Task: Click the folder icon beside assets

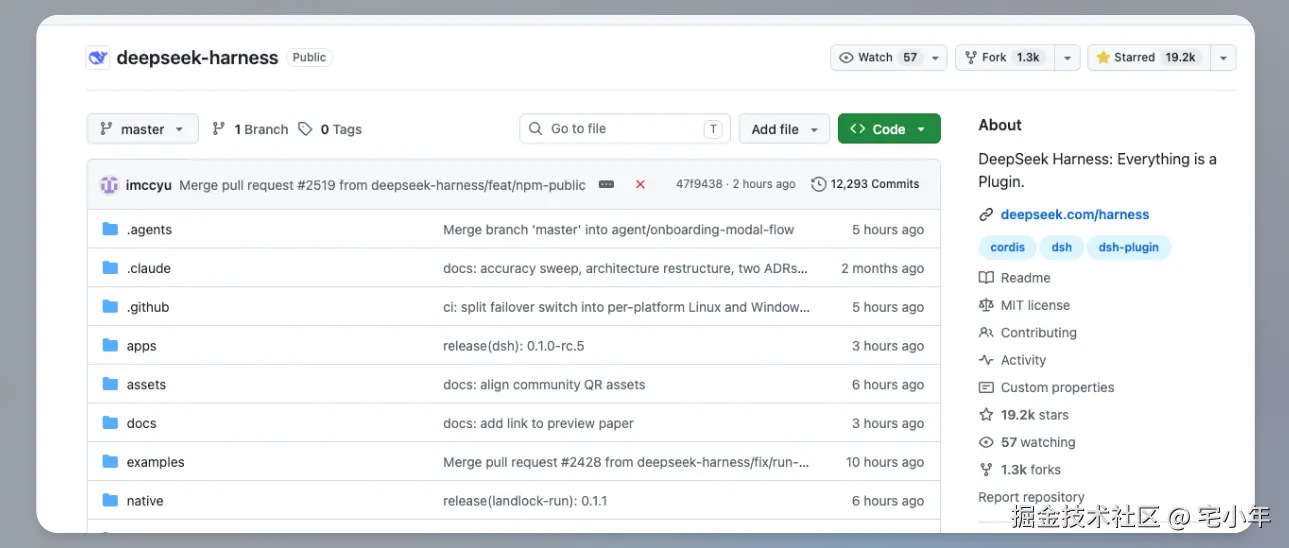Action: pos(110,385)
